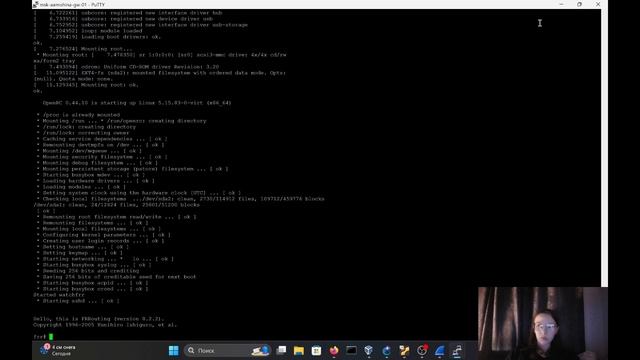Open the yellow chat-bubbles app in taskbar
This screenshot has height=360, width=640.
[x=404, y=351]
